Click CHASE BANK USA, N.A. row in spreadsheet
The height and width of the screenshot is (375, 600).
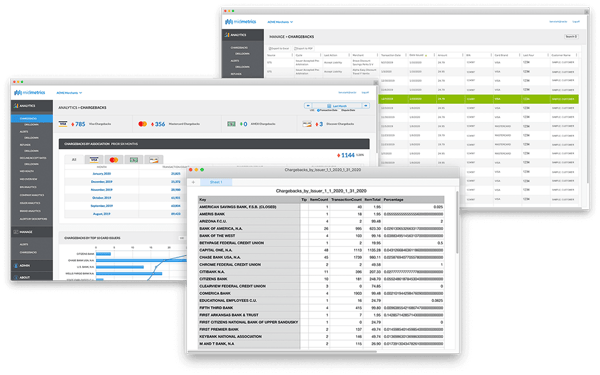[321, 257]
